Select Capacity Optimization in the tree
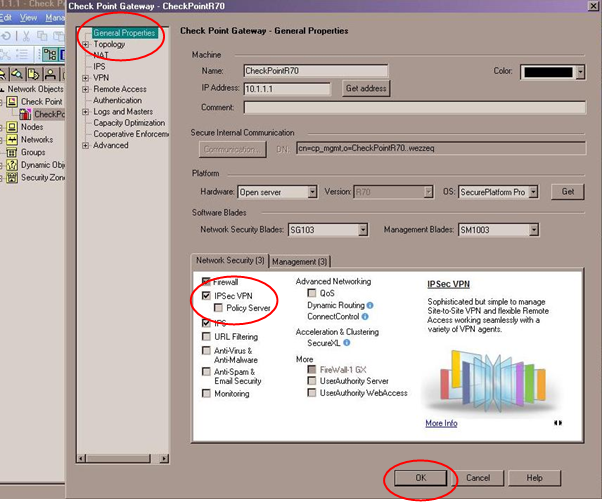This screenshot has width=602, height=502. (129, 123)
